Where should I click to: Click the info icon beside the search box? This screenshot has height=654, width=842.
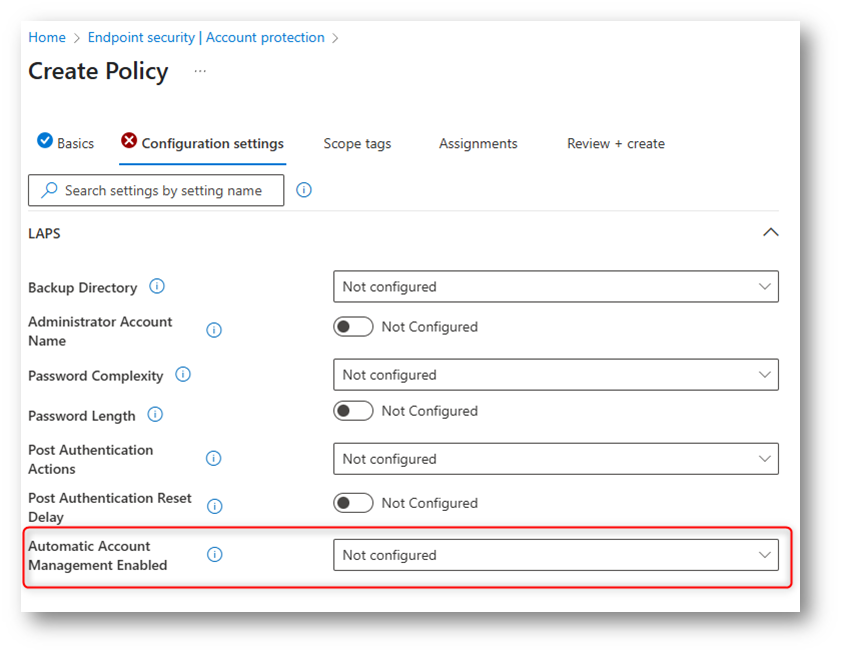point(303,190)
